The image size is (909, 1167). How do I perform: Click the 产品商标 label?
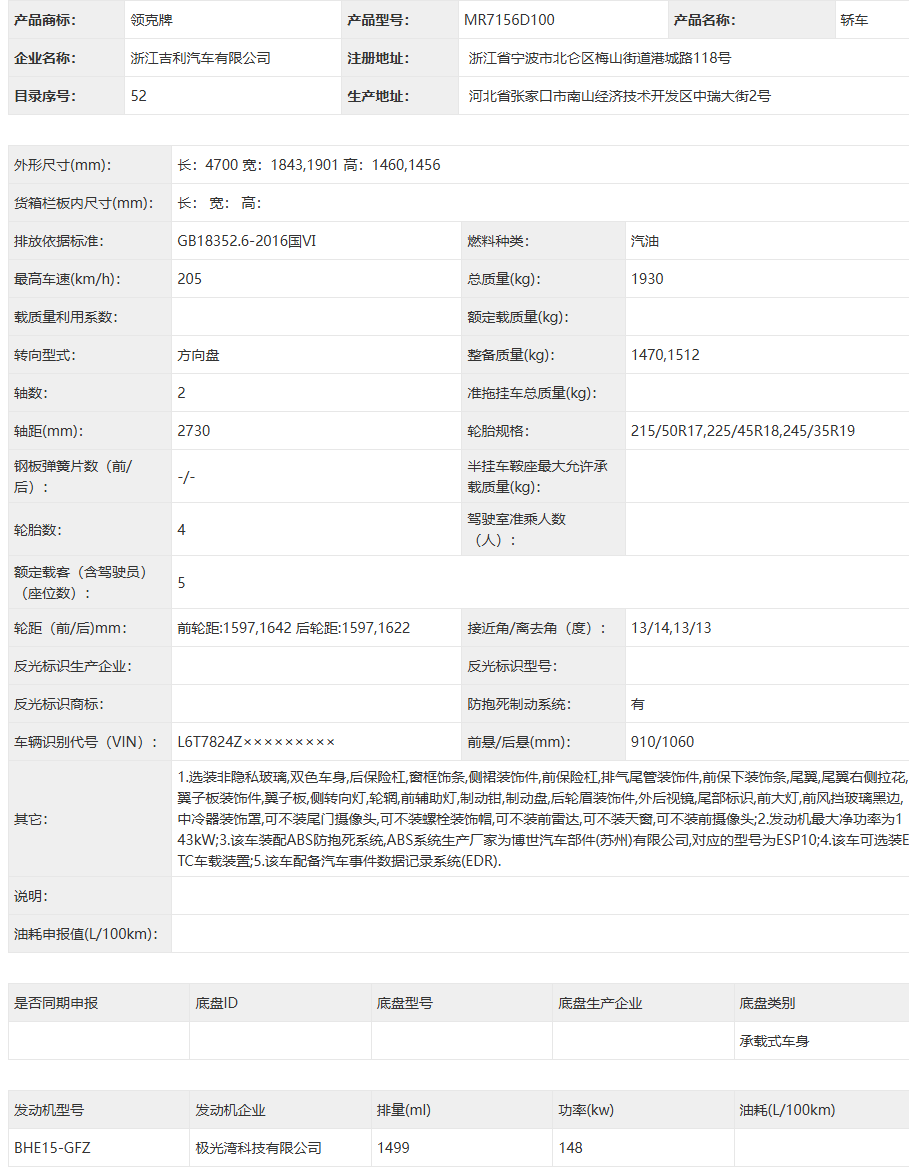45,20
